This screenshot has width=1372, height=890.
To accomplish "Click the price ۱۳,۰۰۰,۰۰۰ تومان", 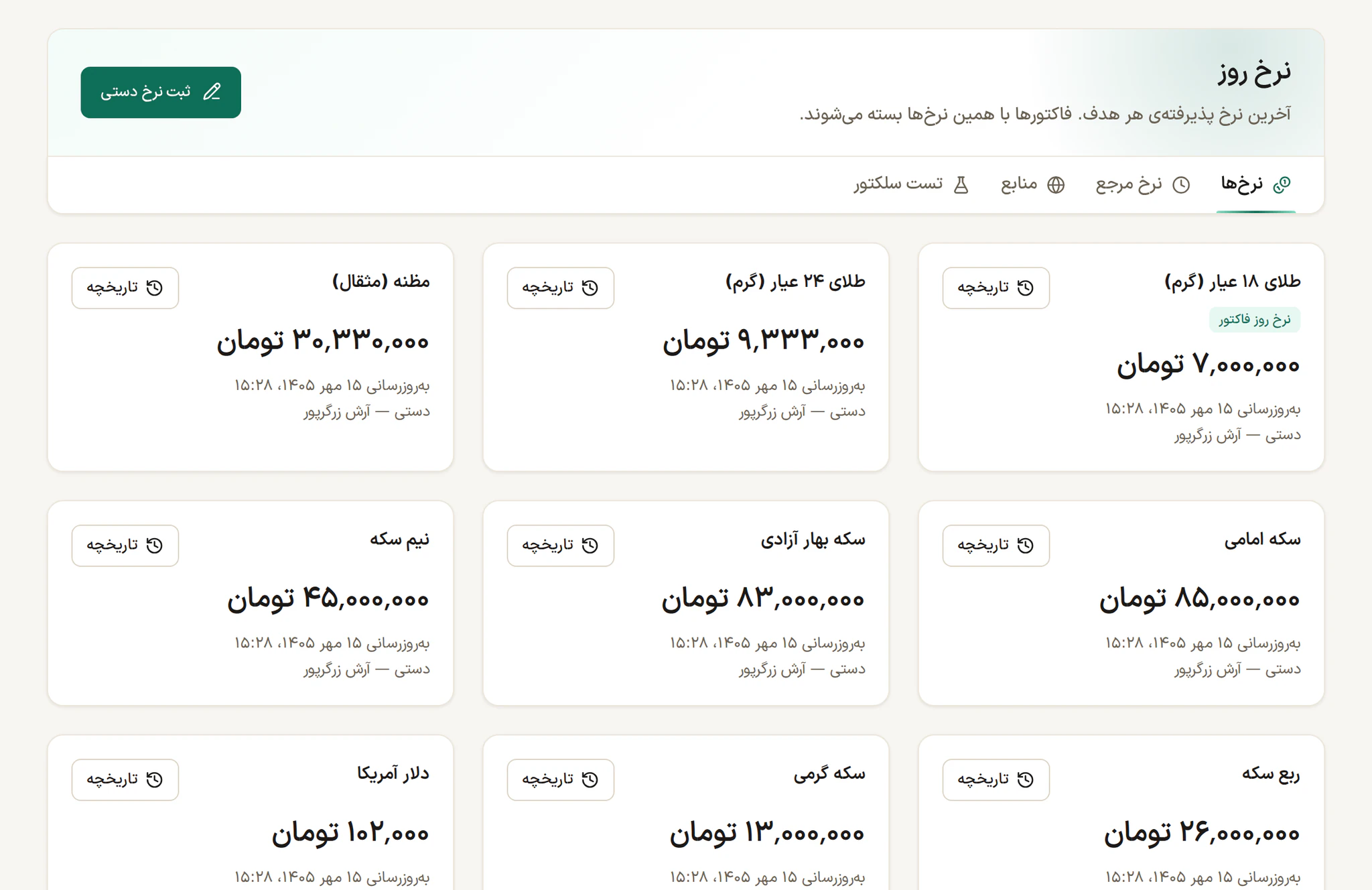I will tap(768, 834).
